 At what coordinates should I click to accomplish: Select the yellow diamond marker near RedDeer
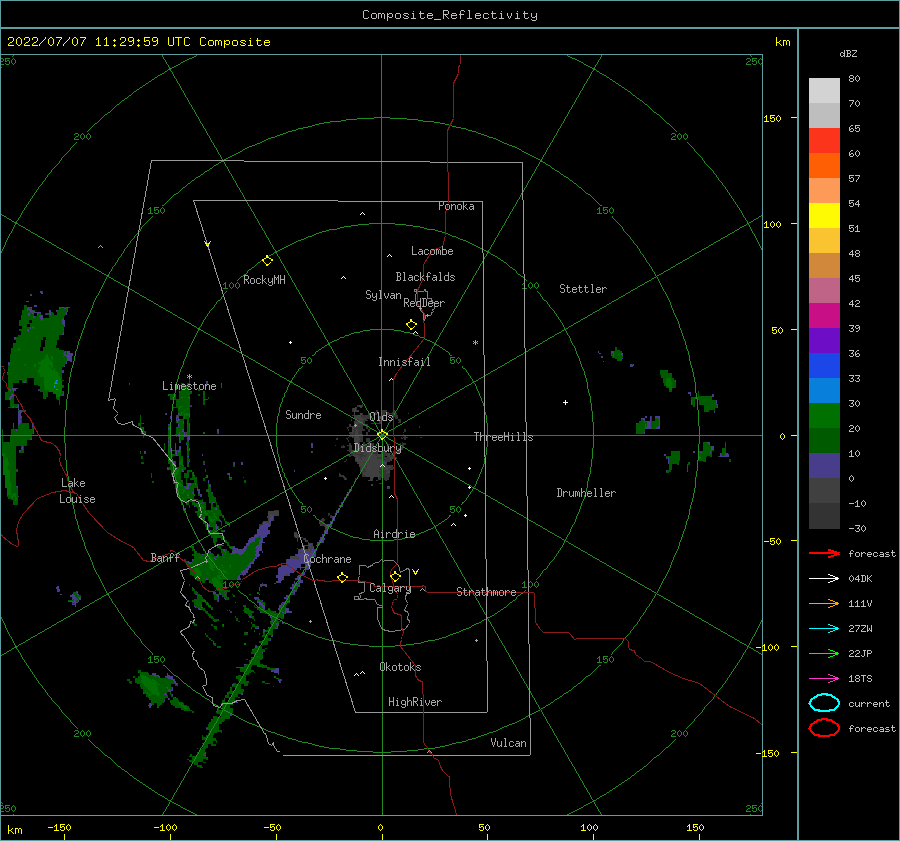[412, 324]
